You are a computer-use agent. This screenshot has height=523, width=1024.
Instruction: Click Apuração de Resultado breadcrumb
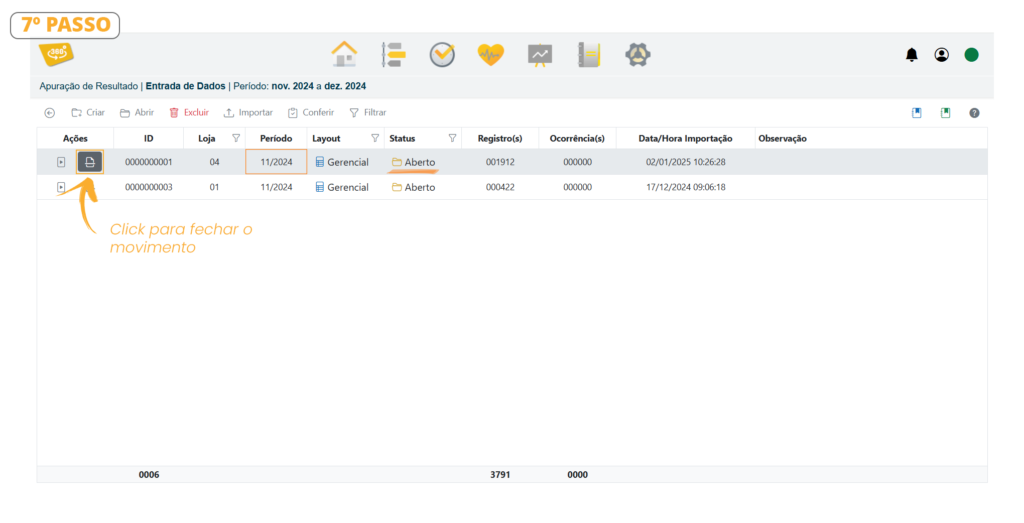tap(89, 86)
